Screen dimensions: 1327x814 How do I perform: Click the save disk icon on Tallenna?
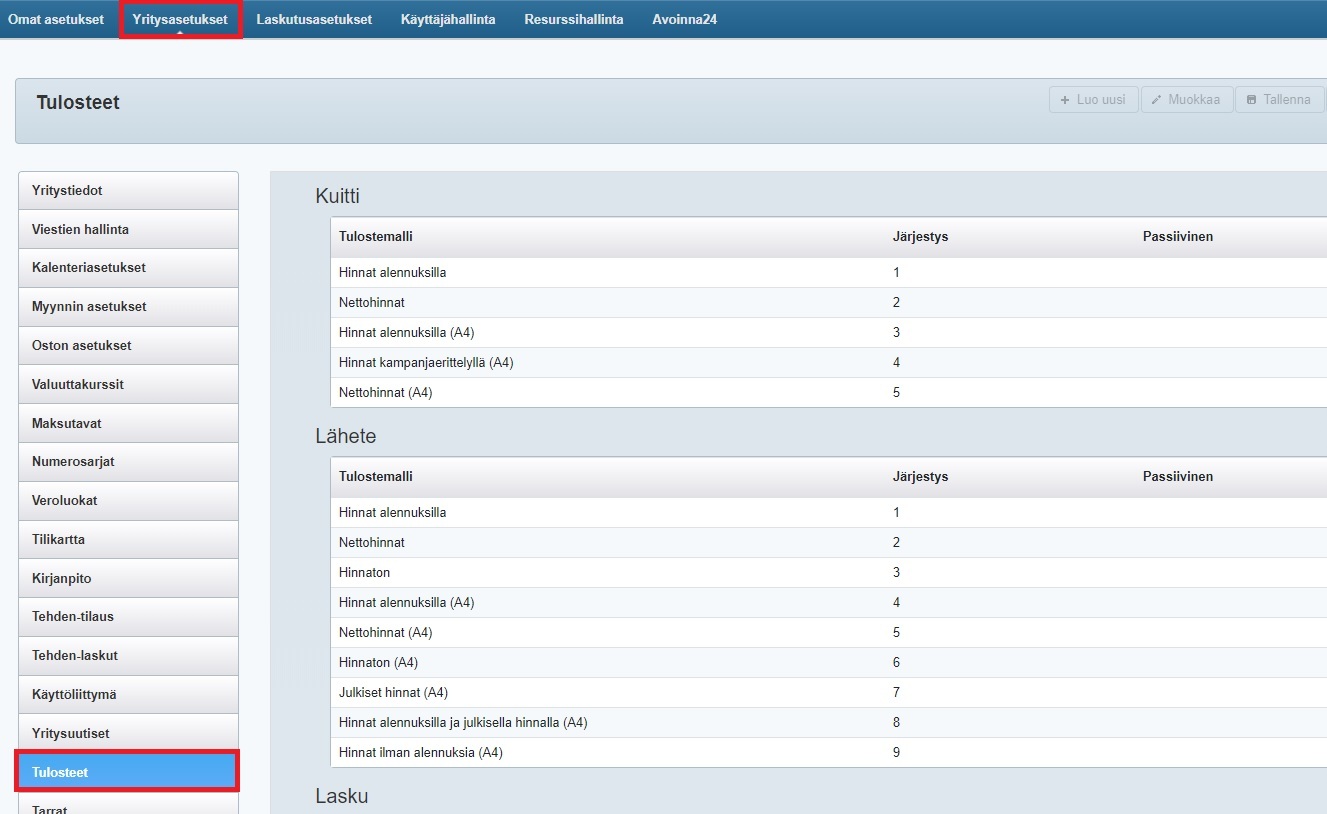(x=1251, y=100)
